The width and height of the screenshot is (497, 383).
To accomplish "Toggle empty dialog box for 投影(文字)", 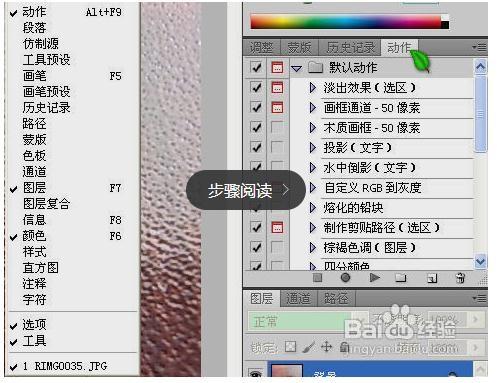I will point(277,147).
